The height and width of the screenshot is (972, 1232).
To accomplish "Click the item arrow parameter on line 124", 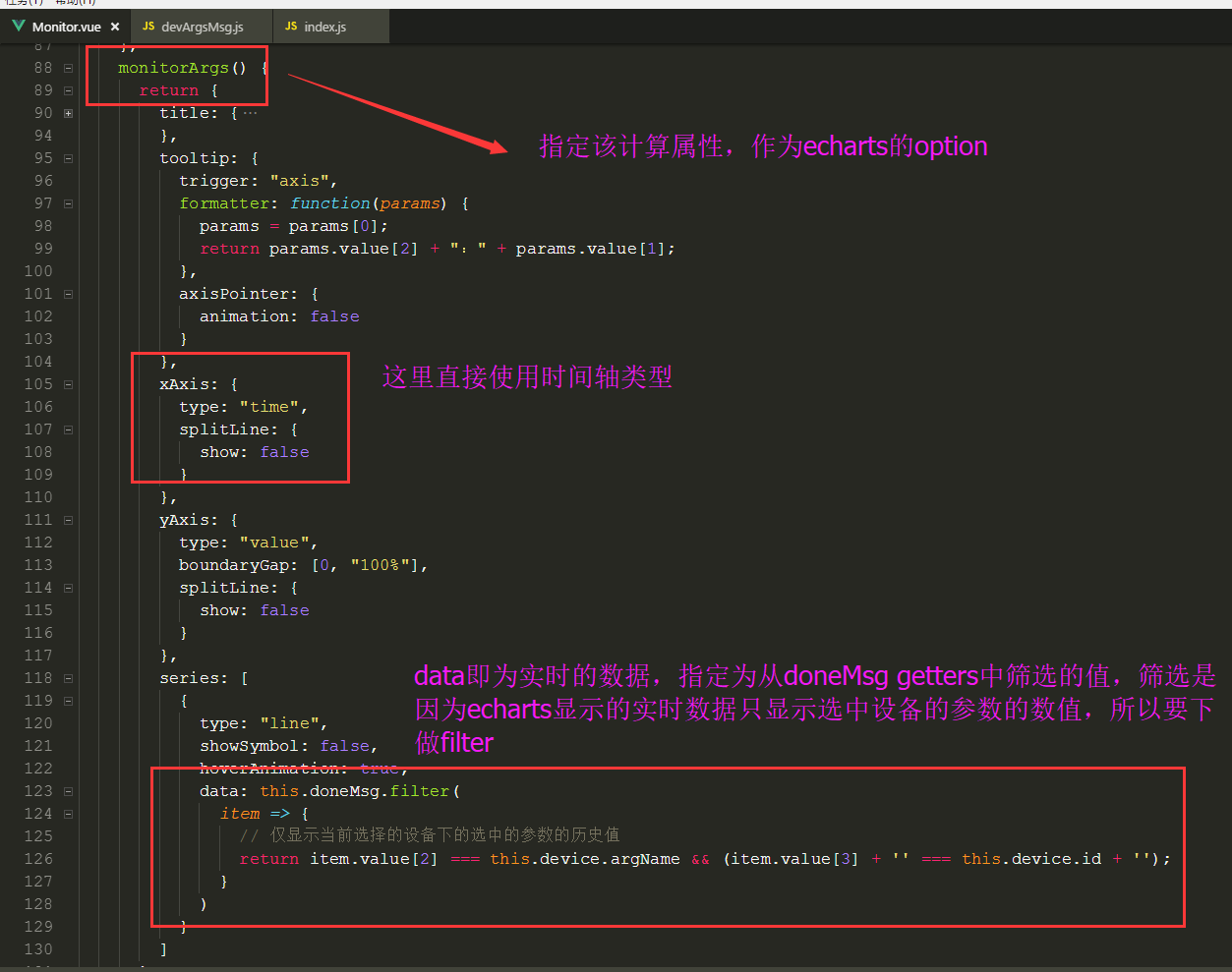I will [x=240, y=814].
